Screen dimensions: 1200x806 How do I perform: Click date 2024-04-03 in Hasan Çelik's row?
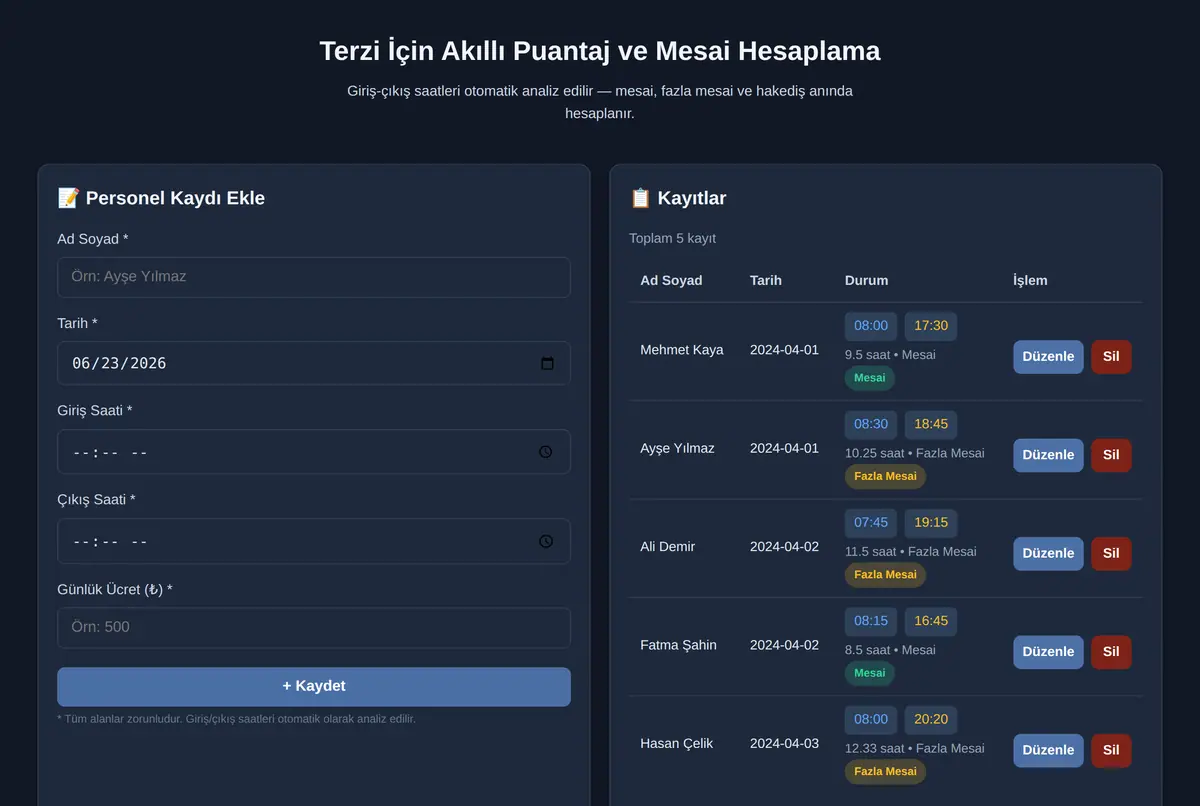point(784,744)
